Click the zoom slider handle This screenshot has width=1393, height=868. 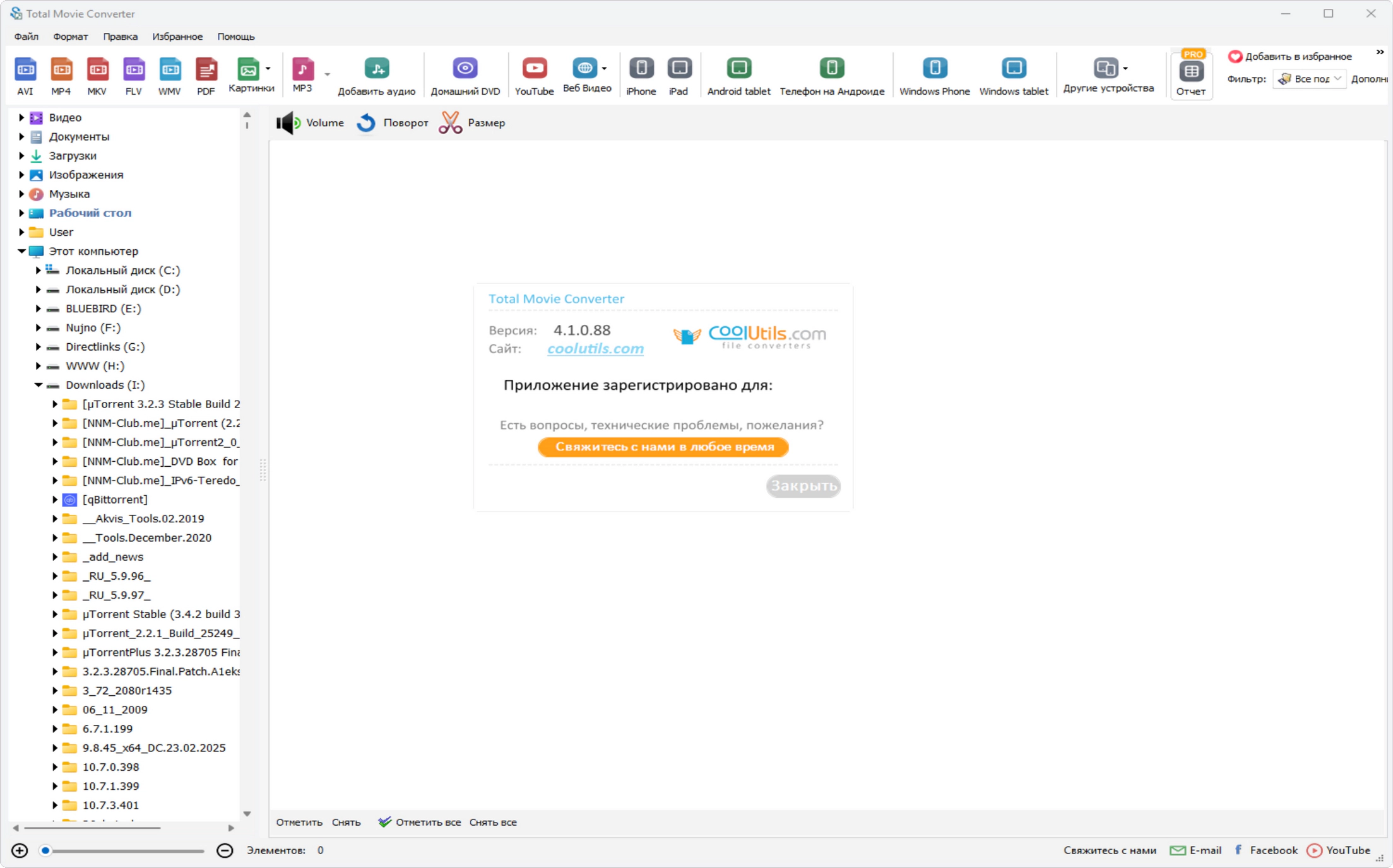tap(45, 850)
